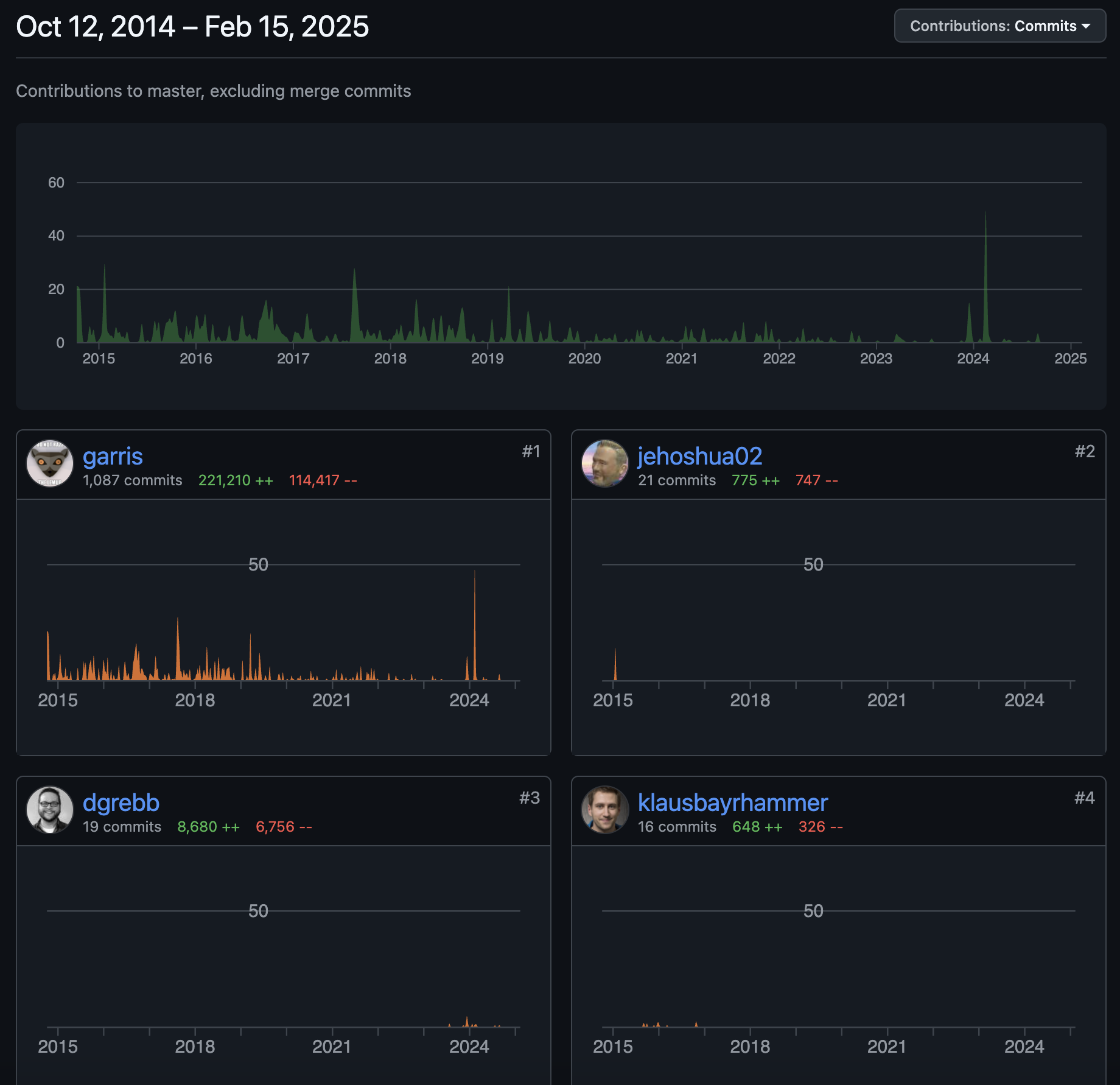Screen dimensions: 1120x1085
Task: Click the 648 ++ additions count
Action: click(757, 827)
